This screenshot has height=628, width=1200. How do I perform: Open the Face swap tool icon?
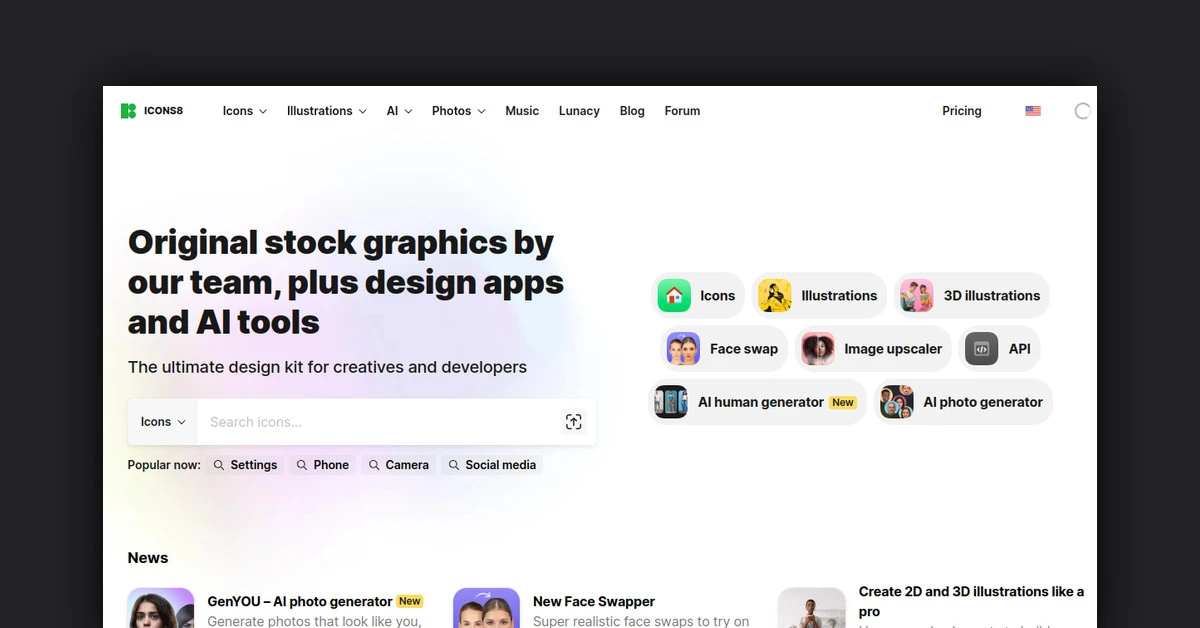click(683, 349)
